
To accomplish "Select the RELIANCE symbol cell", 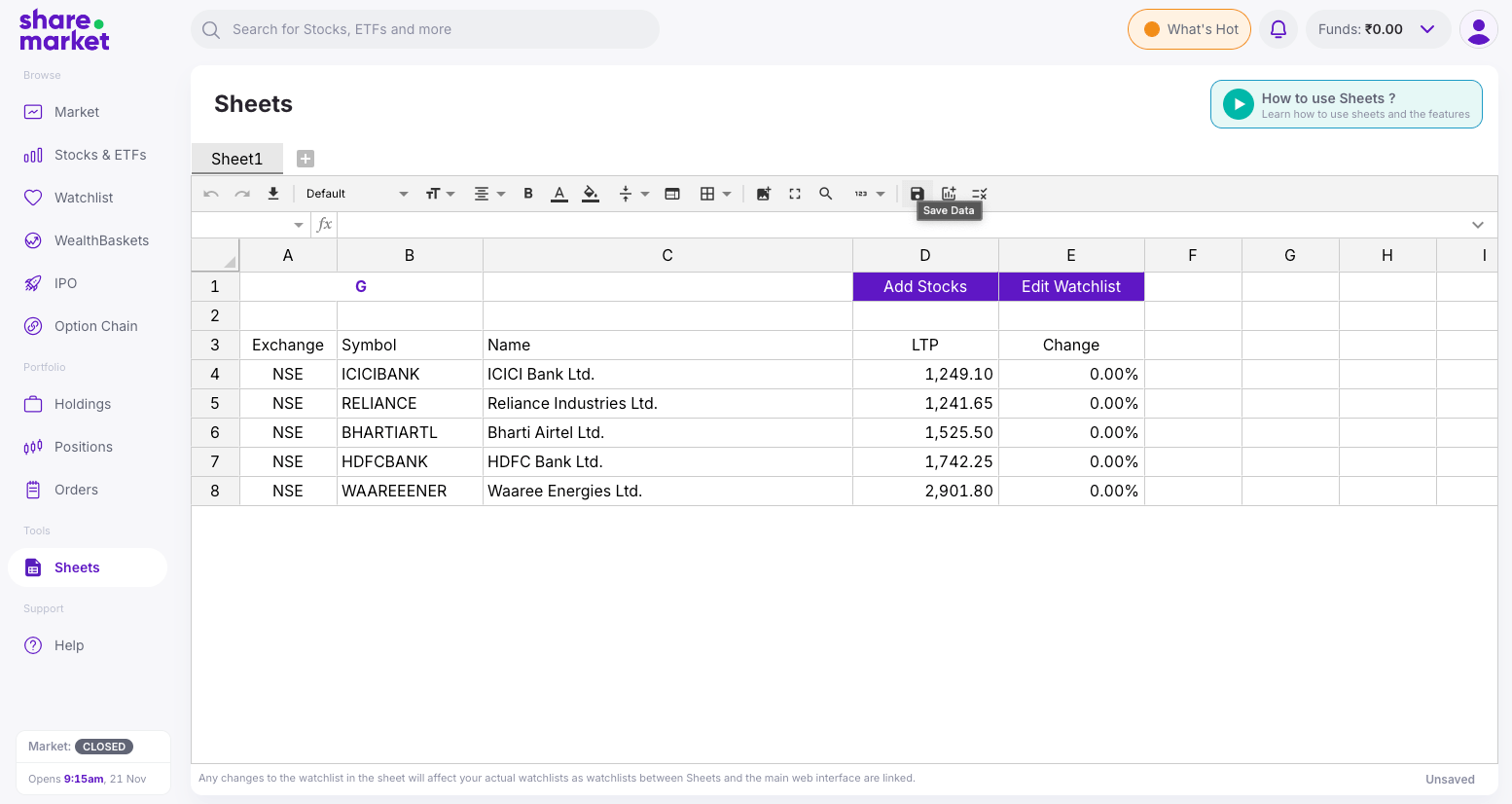I will tap(410, 403).
